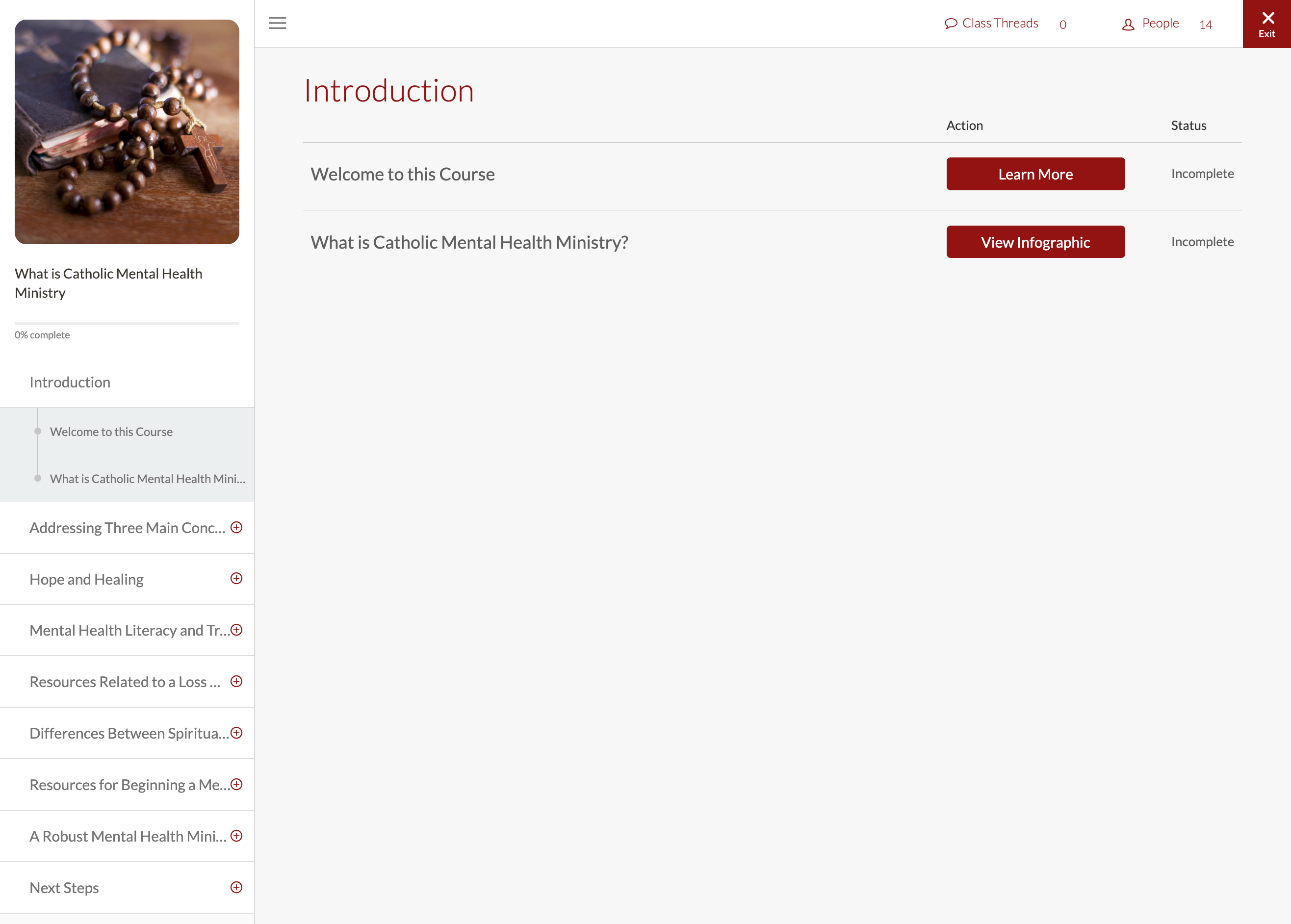Open Welcome to this Course sidebar item

click(x=111, y=431)
